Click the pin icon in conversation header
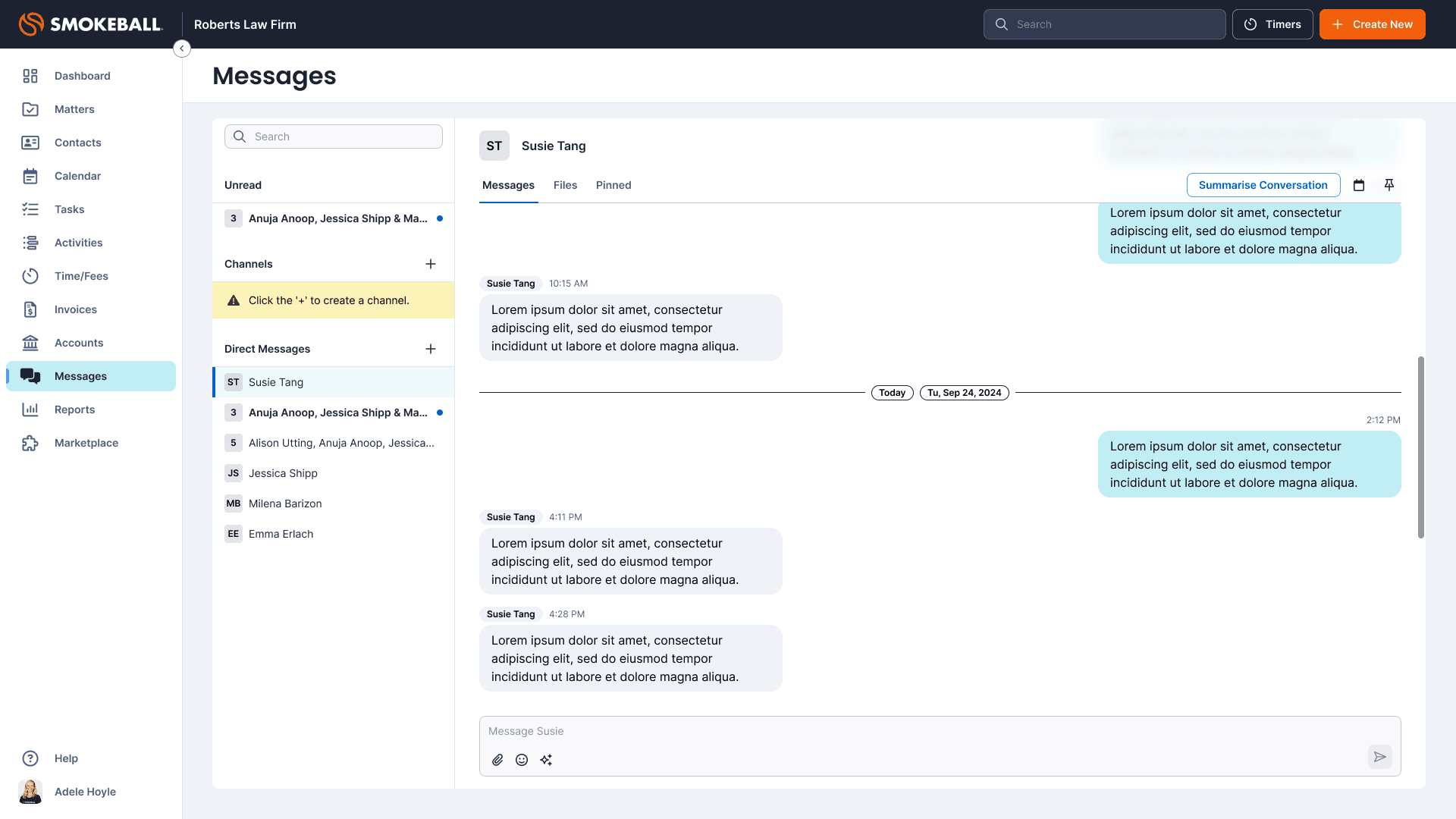This screenshot has height=819, width=1456. click(x=1389, y=185)
